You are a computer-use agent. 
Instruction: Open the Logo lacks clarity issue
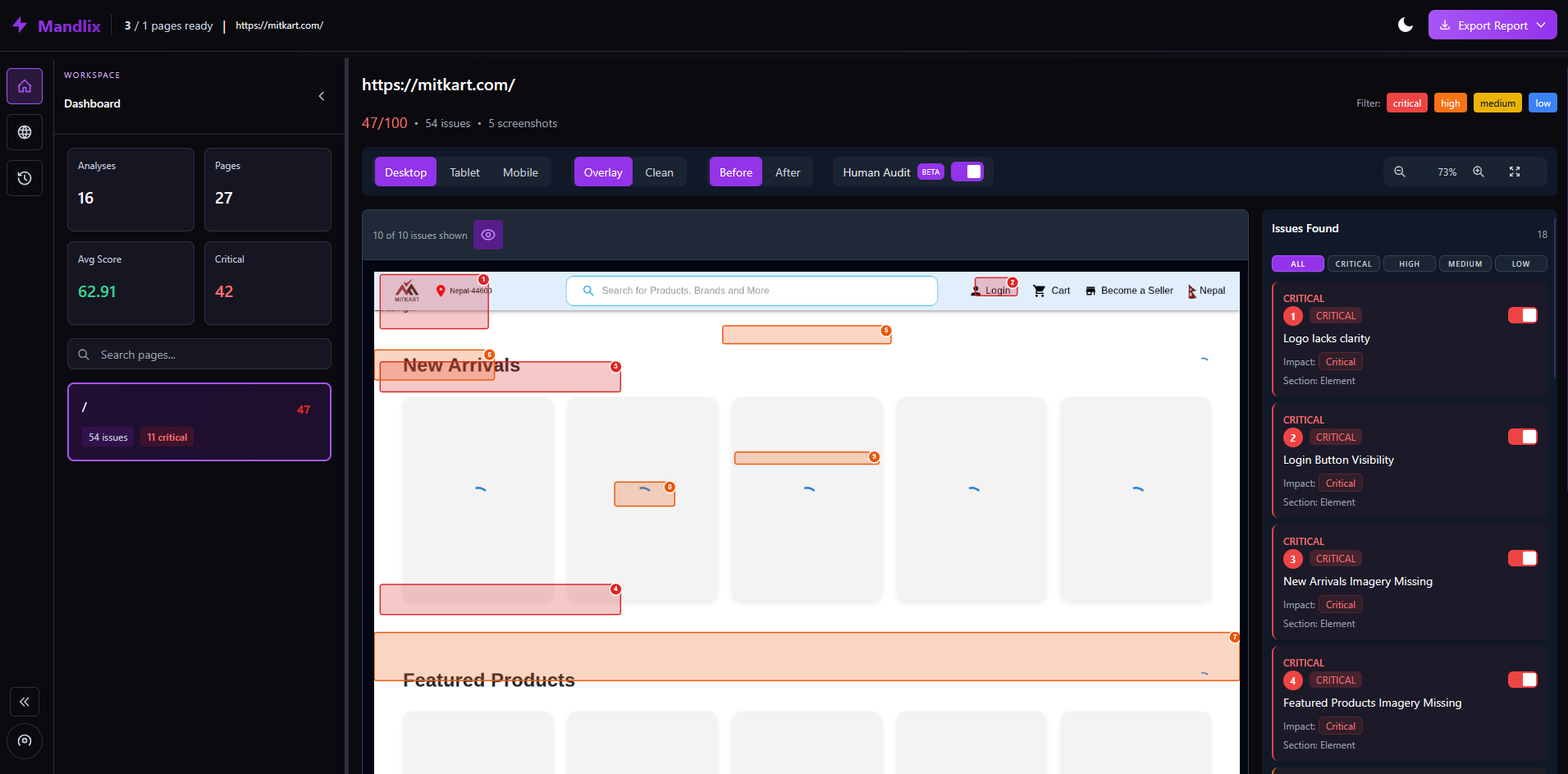tap(1410, 341)
